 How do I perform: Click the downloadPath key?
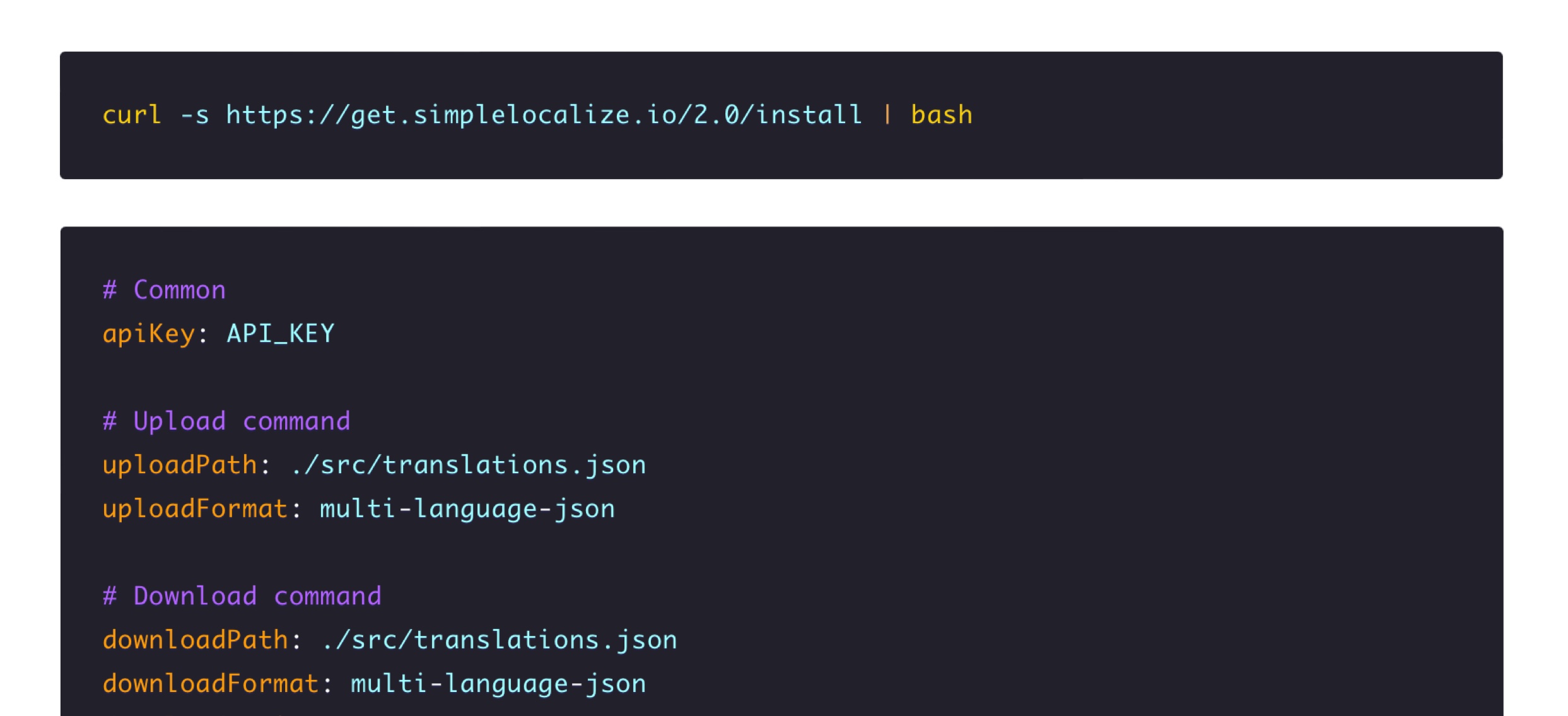(196, 640)
